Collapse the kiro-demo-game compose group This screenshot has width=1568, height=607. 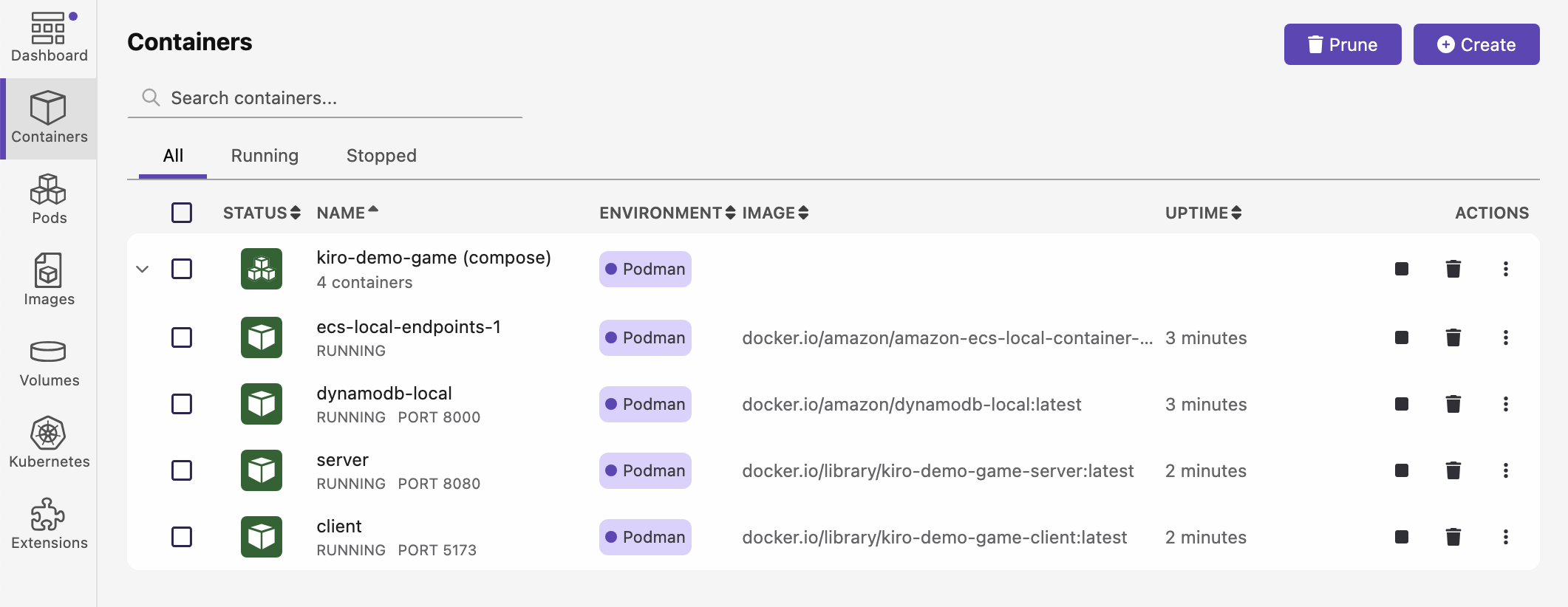pyautogui.click(x=143, y=269)
